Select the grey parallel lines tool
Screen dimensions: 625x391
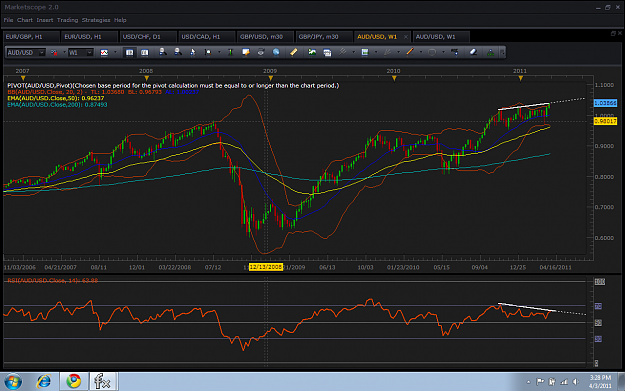(342, 52)
